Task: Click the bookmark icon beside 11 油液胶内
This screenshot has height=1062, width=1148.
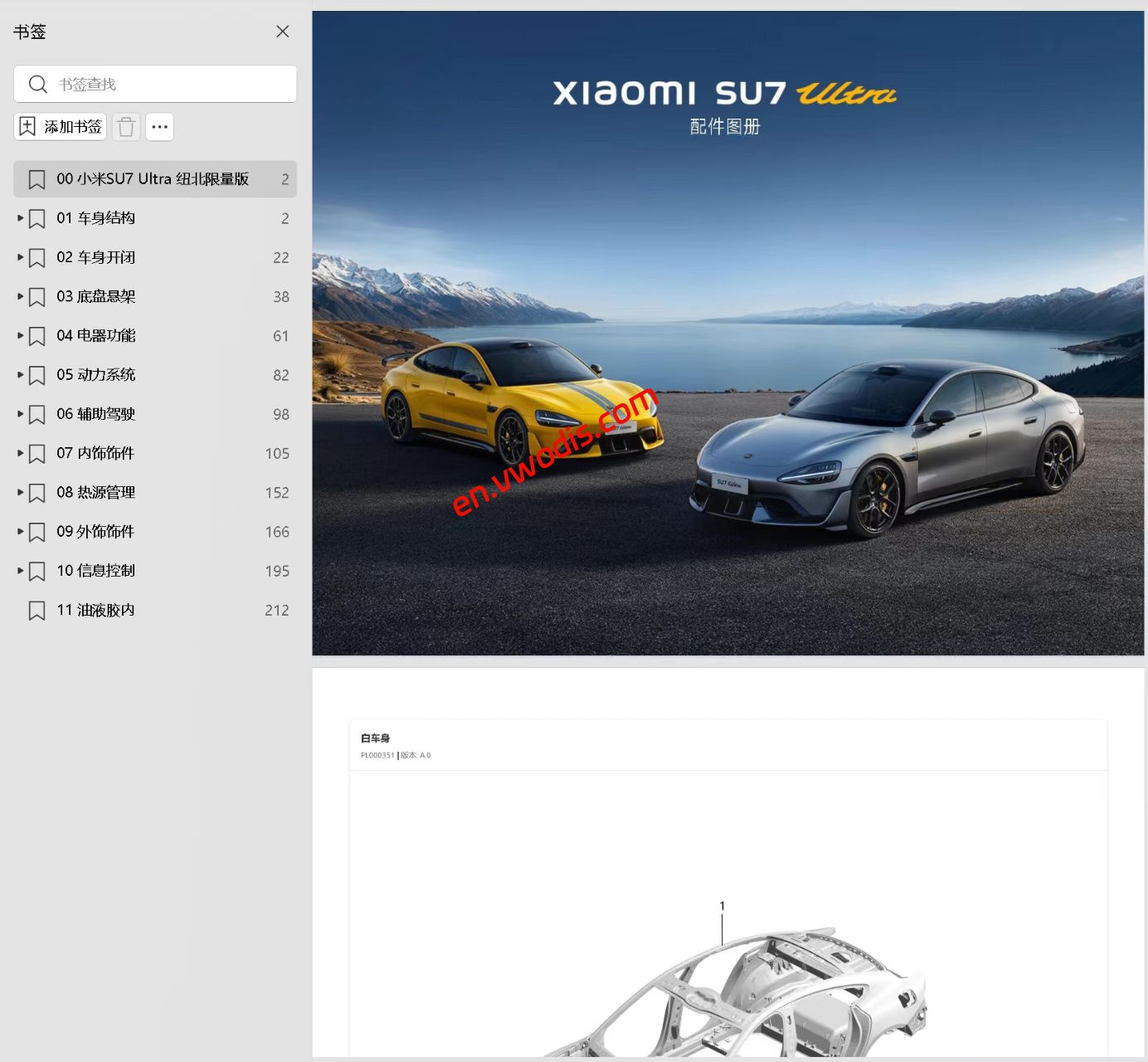Action: (x=36, y=610)
